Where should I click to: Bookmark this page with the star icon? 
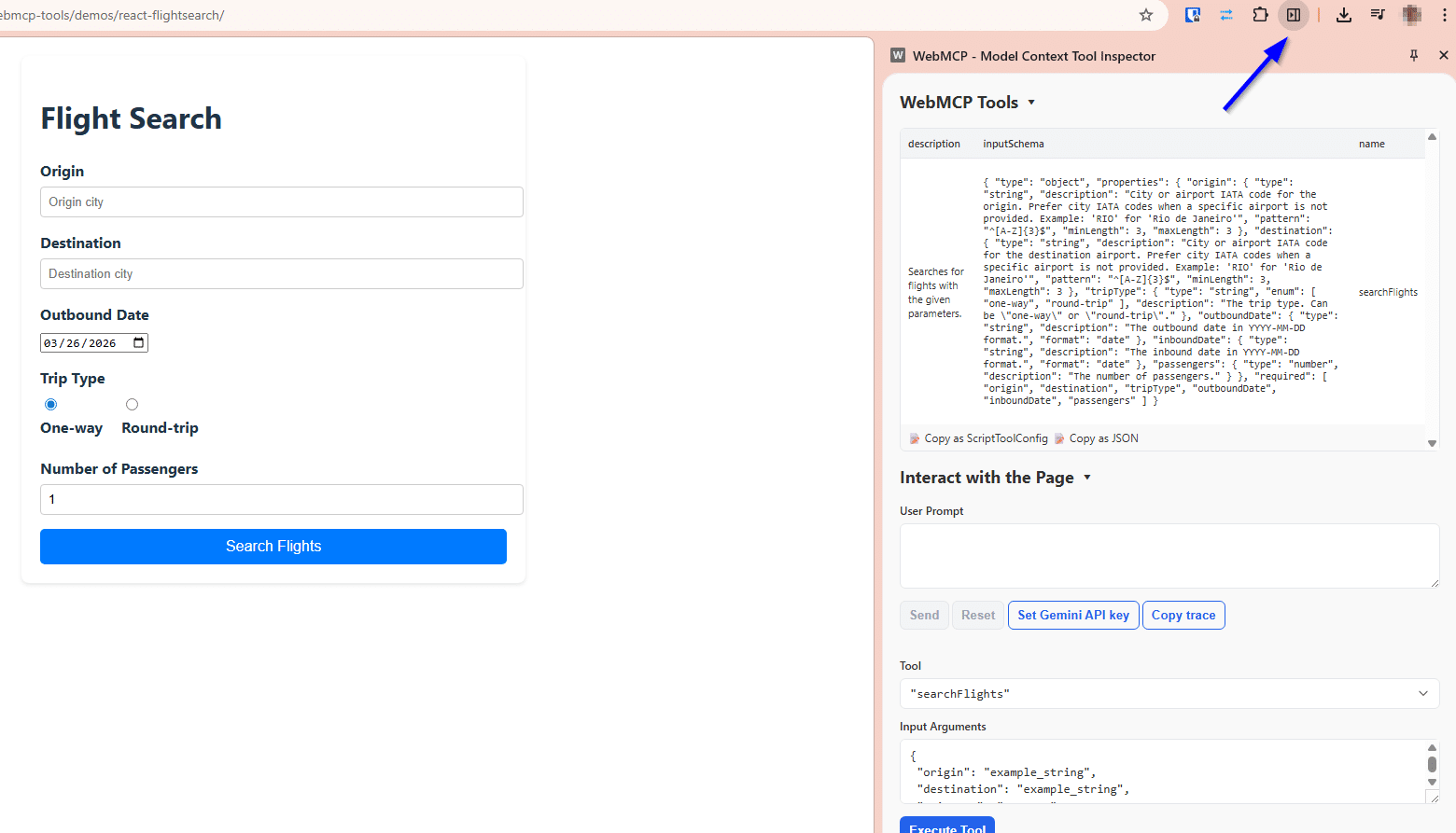1146,15
